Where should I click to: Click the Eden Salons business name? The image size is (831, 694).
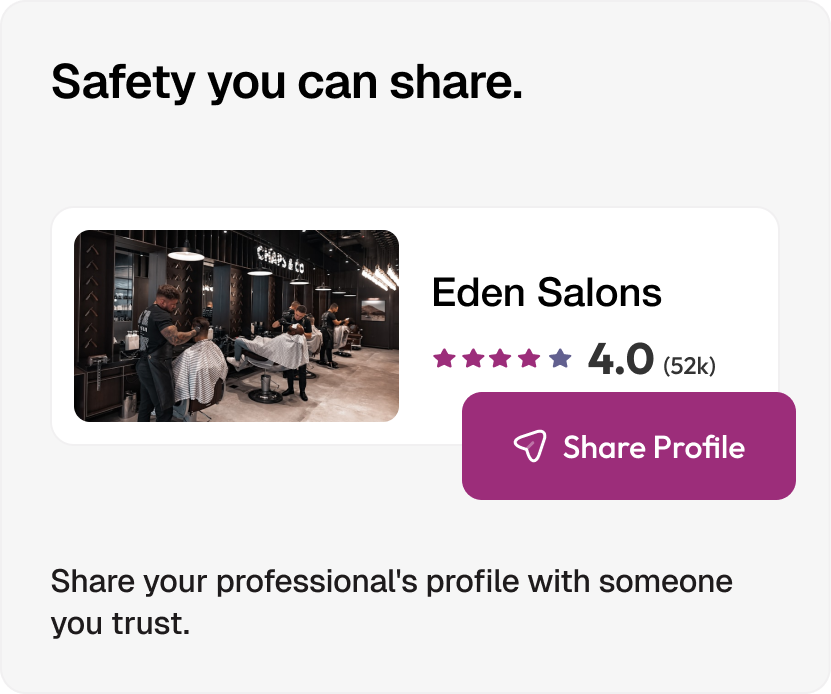coord(547,292)
